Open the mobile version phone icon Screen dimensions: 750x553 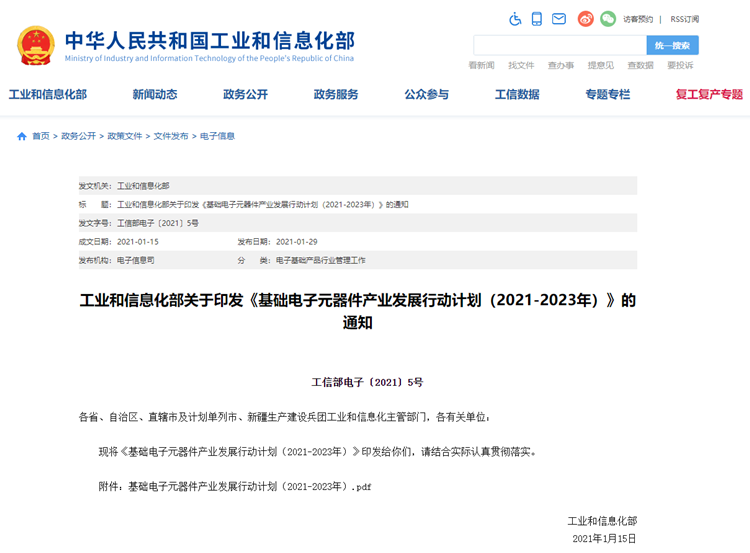(537, 19)
